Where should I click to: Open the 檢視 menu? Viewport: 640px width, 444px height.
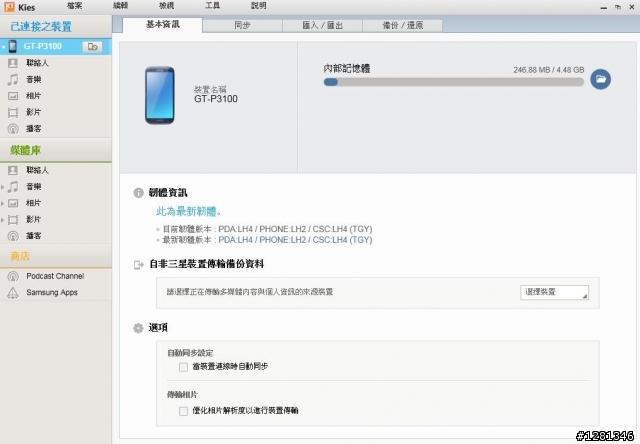(167, 6)
